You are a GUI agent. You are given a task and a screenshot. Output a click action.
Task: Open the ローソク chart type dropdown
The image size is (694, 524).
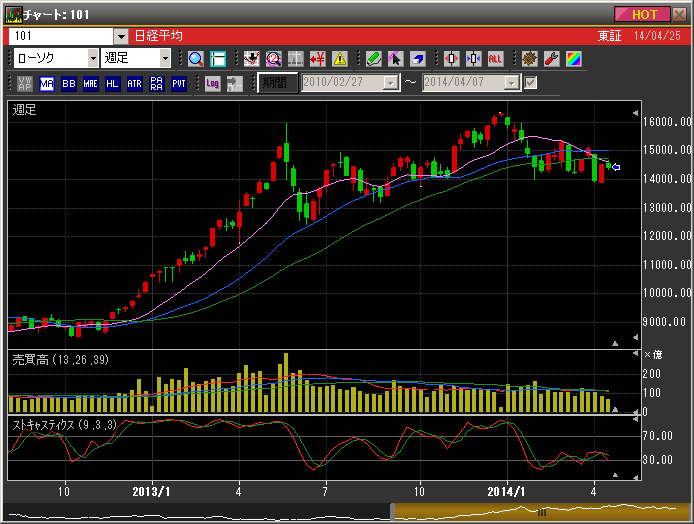91,58
